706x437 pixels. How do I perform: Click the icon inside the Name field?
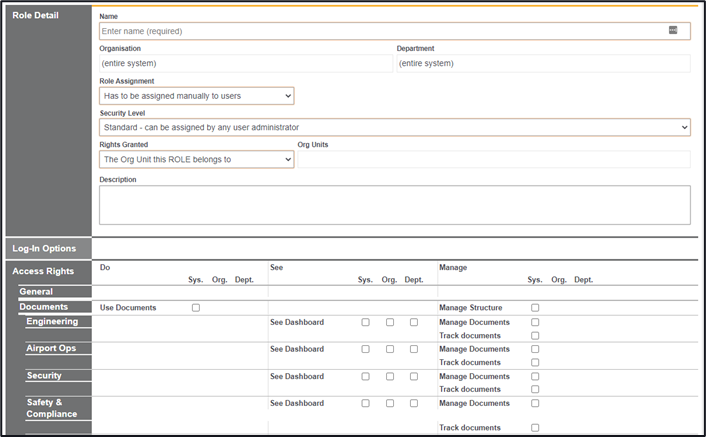click(x=673, y=30)
